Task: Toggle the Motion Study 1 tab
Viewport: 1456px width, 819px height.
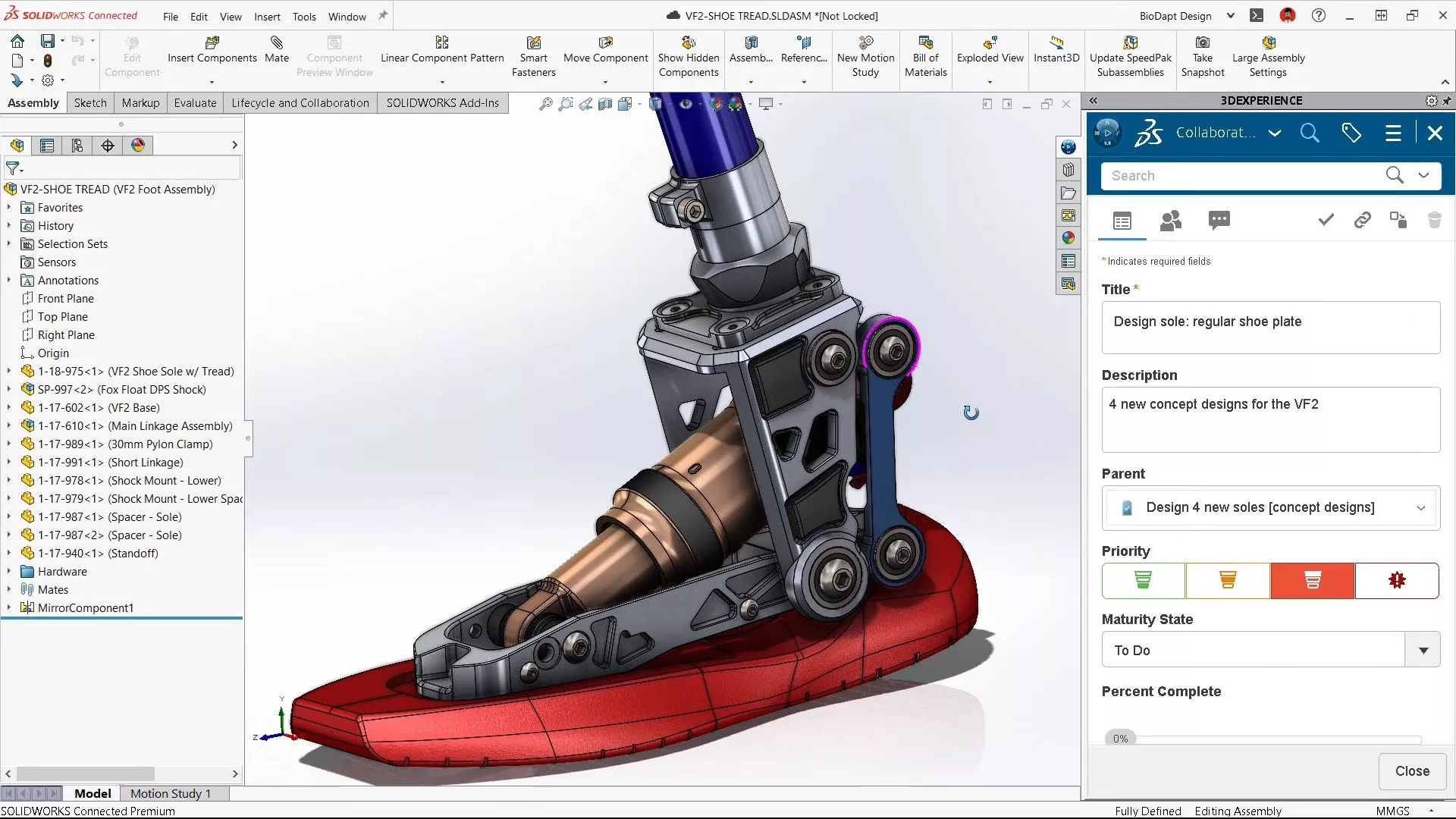Action: [x=169, y=793]
